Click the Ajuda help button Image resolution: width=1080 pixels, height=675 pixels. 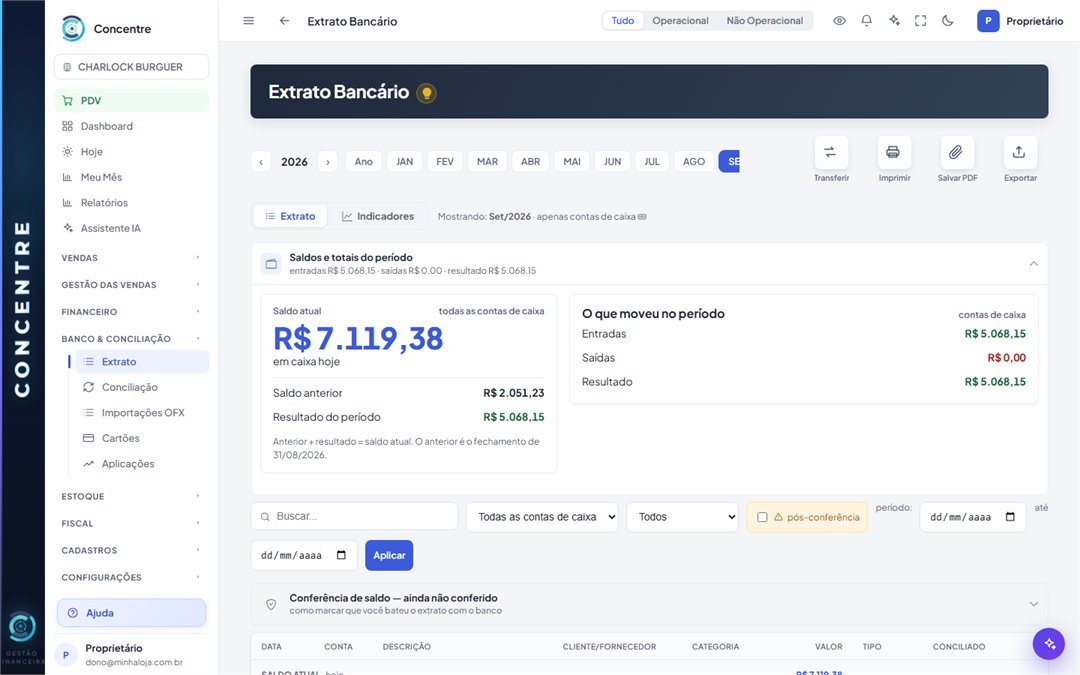[132, 612]
